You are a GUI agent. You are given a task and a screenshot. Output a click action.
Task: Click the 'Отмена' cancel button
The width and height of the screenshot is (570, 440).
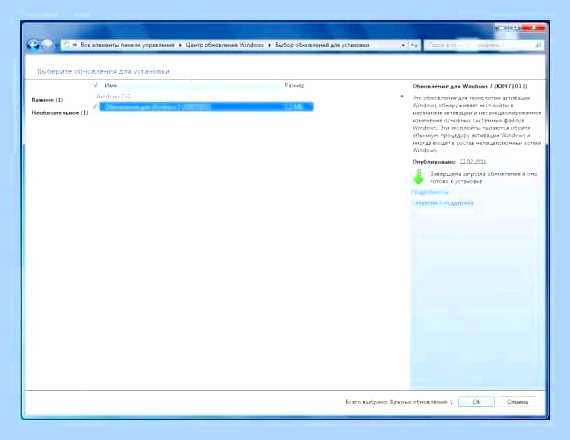pyautogui.click(x=517, y=402)
